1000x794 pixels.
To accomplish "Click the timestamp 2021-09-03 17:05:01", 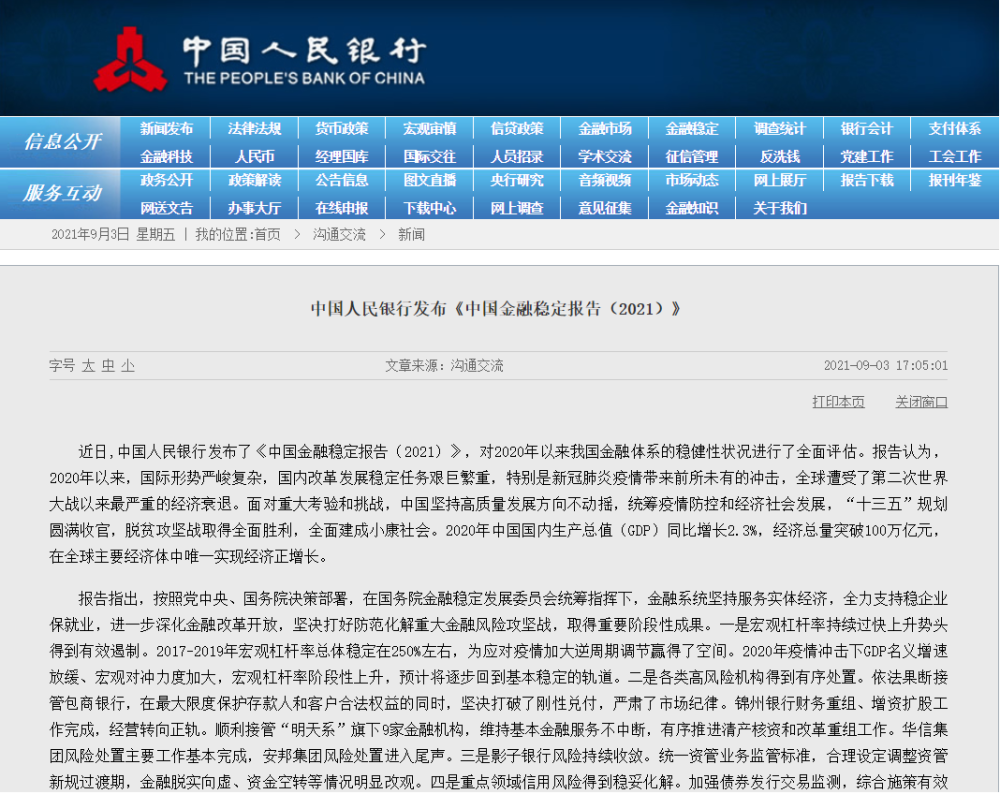I will (x=885, y=365).
